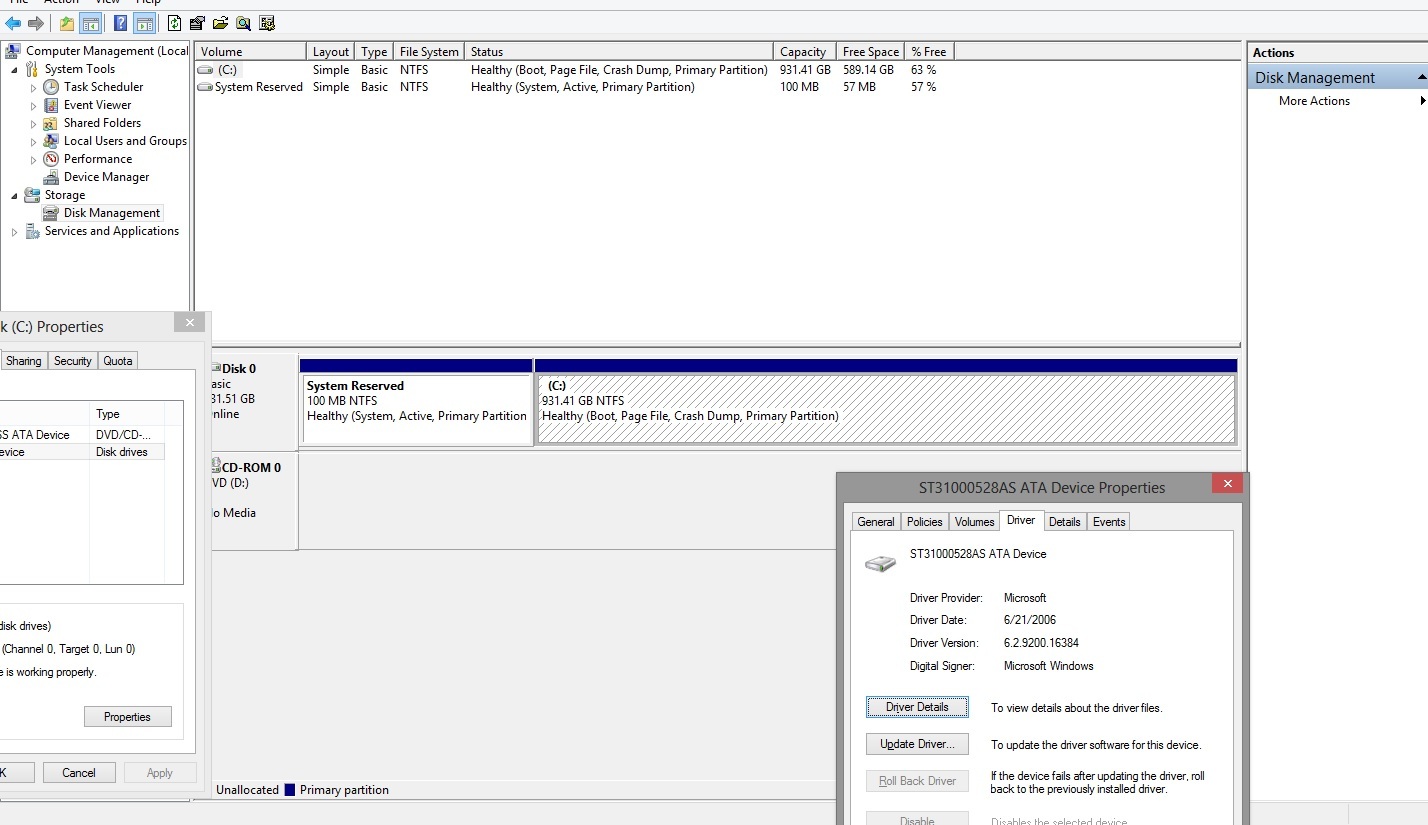Viewport: 1428px width, 825px height.
Task: Switch to the Volumes tab
Action: pyautogui.click(x=974, y=522)
